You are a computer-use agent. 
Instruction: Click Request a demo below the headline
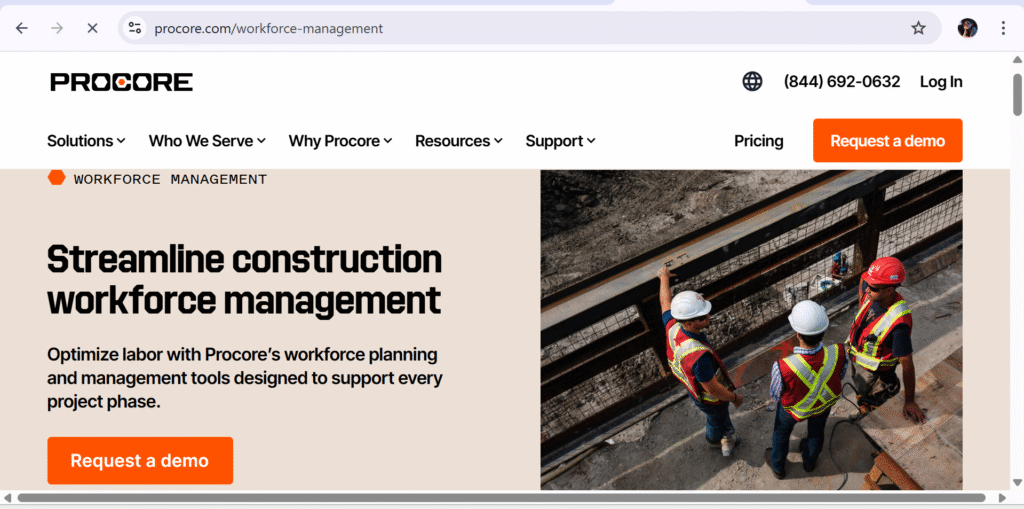click(x=140, y=461)
